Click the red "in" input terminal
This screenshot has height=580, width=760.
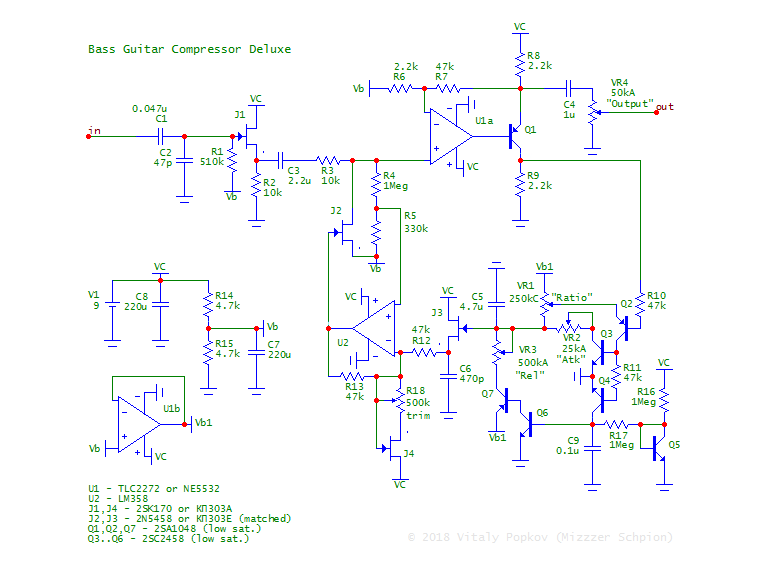click(90, 136)
